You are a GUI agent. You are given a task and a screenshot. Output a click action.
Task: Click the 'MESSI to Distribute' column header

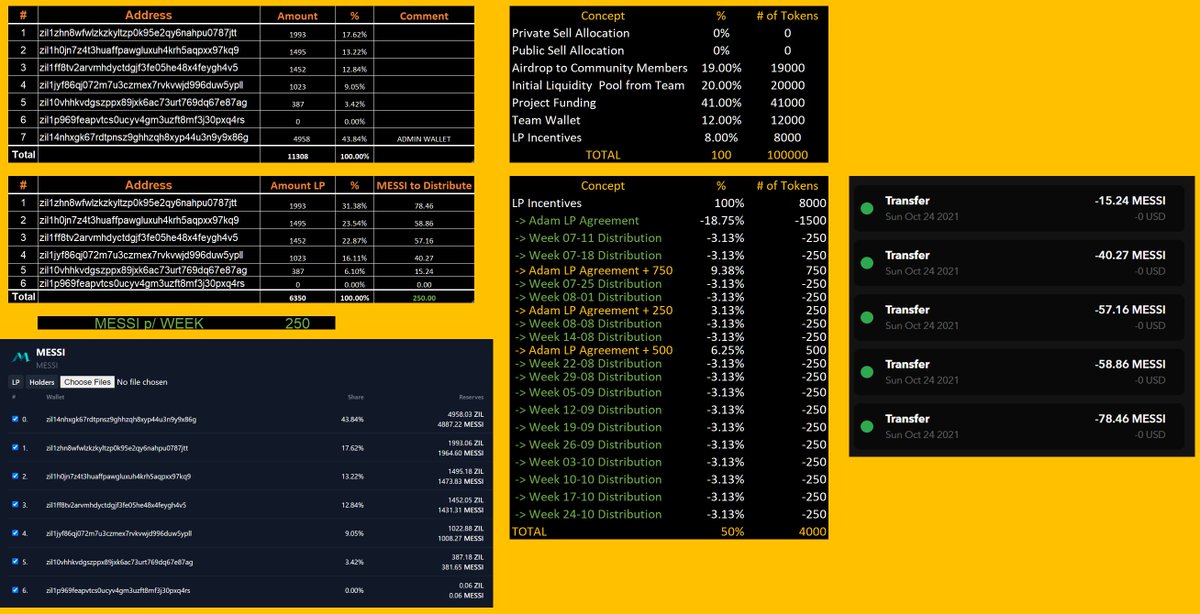(424, 185)
